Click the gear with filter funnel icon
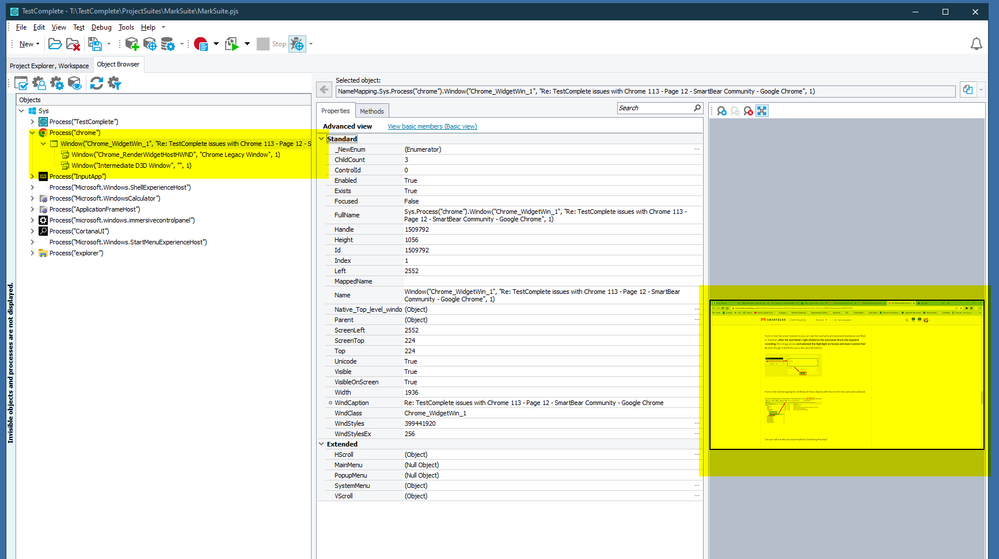Image resolution: width=999 pixels, height=559 pixels. (x=115, y=83)
